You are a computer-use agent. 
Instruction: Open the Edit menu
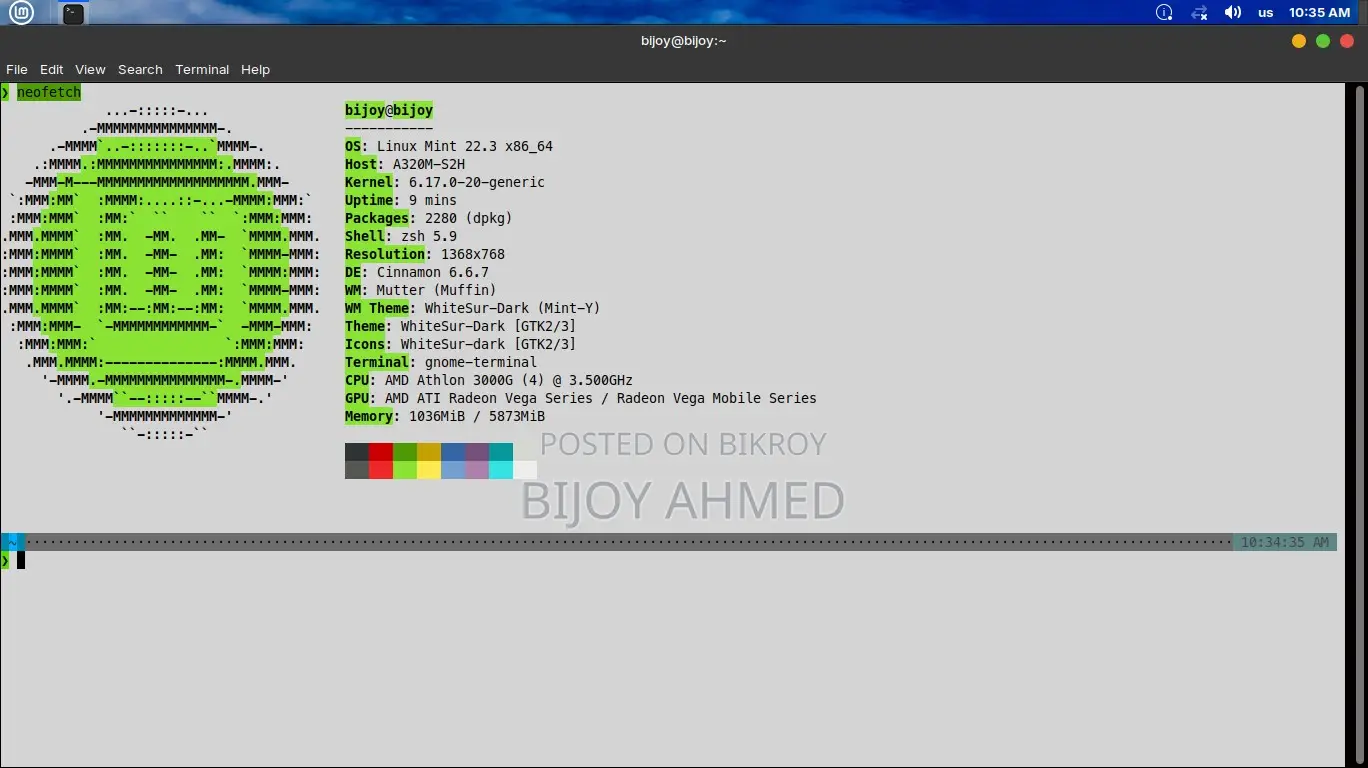(x=52, y=69)
